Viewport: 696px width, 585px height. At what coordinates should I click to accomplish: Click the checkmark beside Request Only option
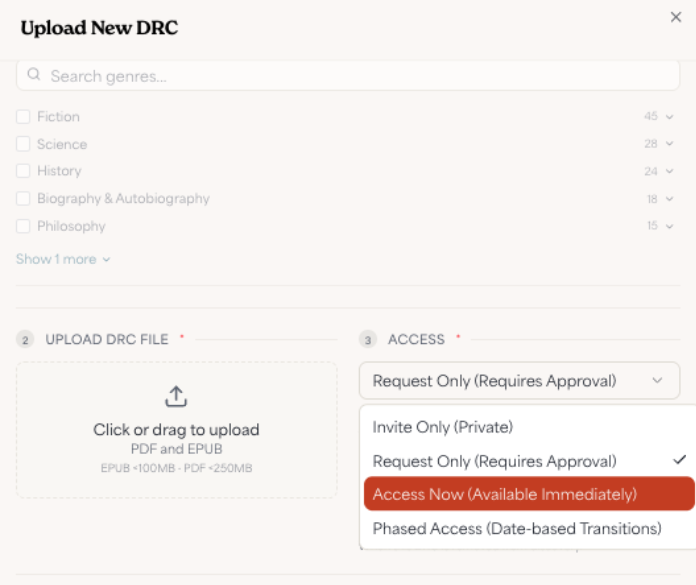(679, 460)
